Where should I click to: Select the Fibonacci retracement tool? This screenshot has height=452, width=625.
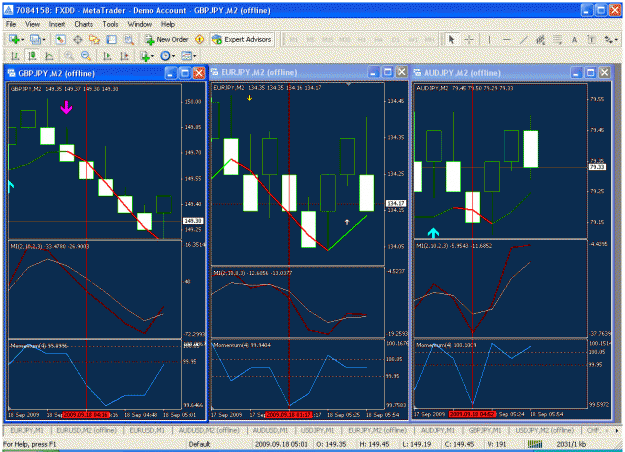point(557,39)
